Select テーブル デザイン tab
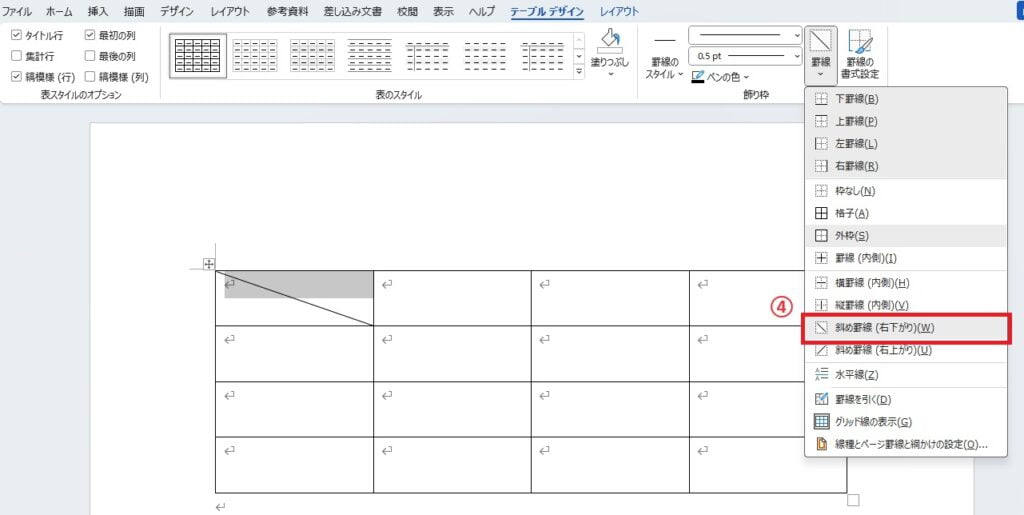This screenshot has height=515, width=1024. click(547, 11)
